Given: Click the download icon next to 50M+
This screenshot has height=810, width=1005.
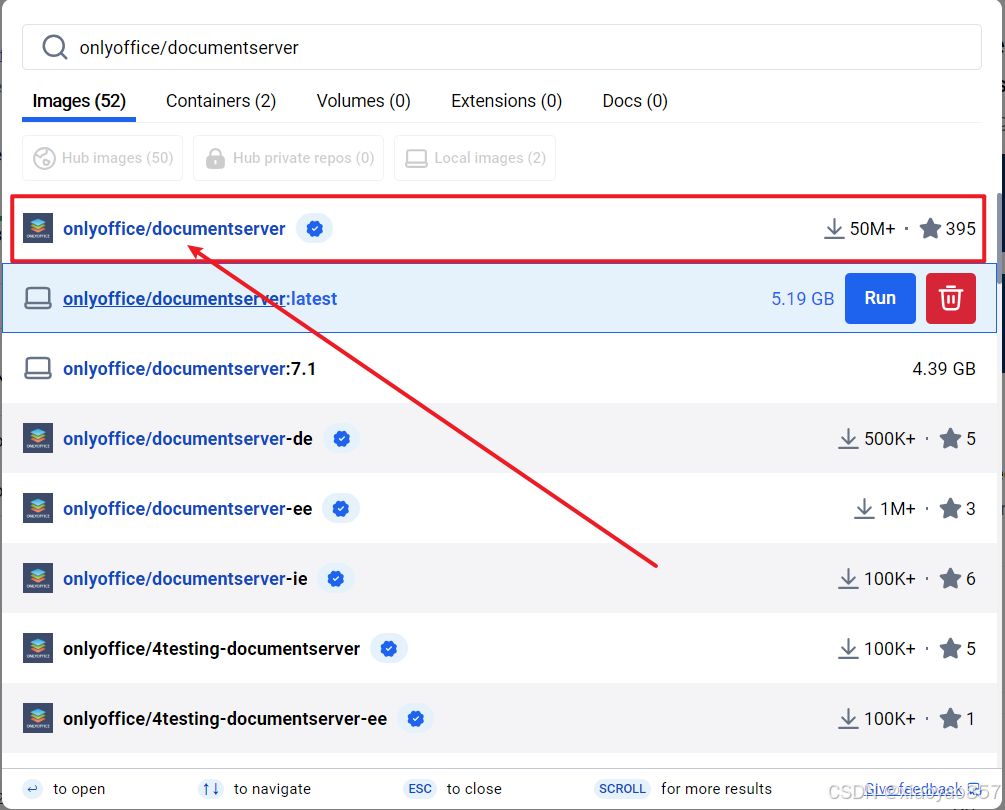Looking at the screenshot, I should click(x=834, y=228).
